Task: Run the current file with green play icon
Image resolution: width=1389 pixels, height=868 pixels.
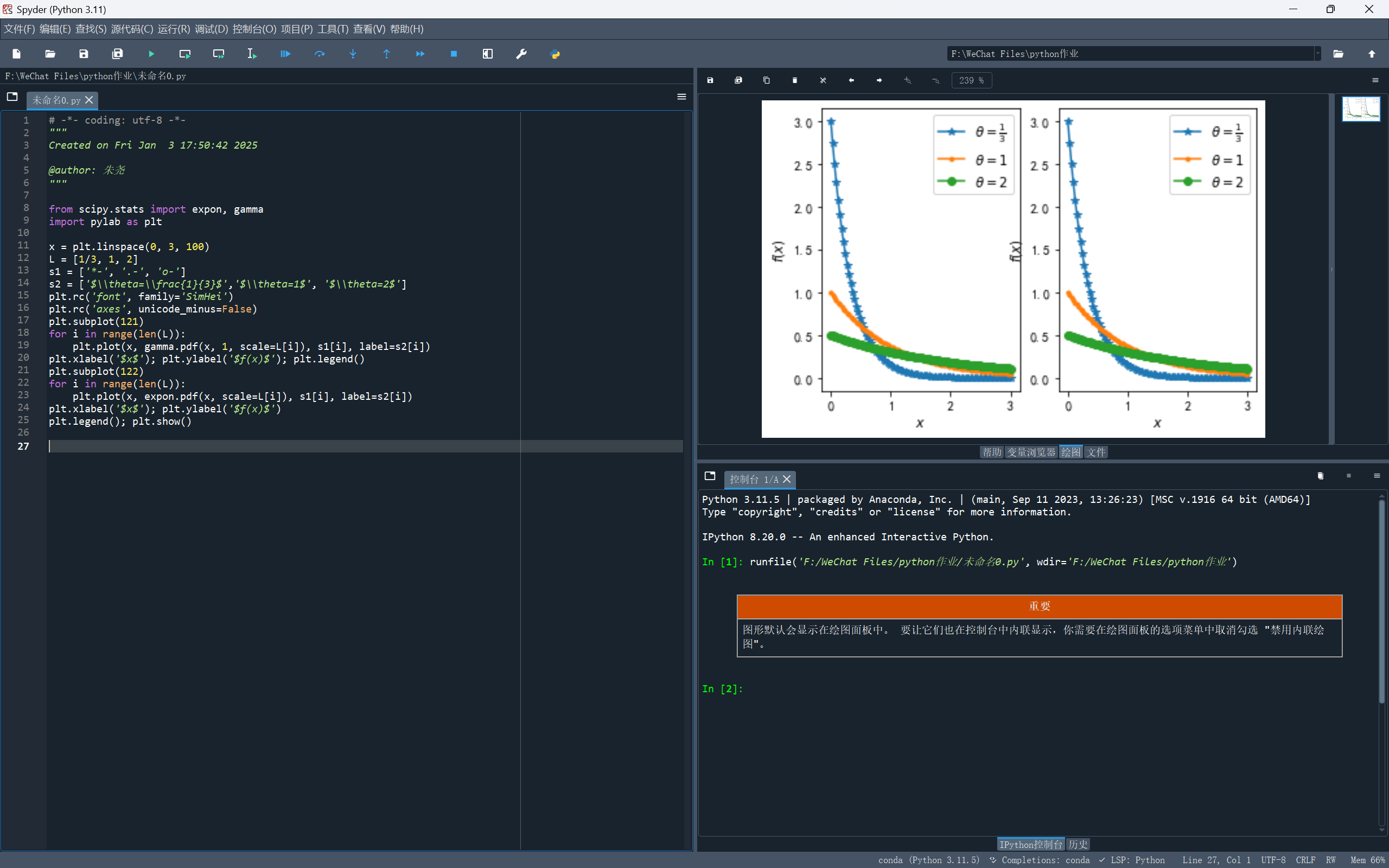Action: [151, 54]
